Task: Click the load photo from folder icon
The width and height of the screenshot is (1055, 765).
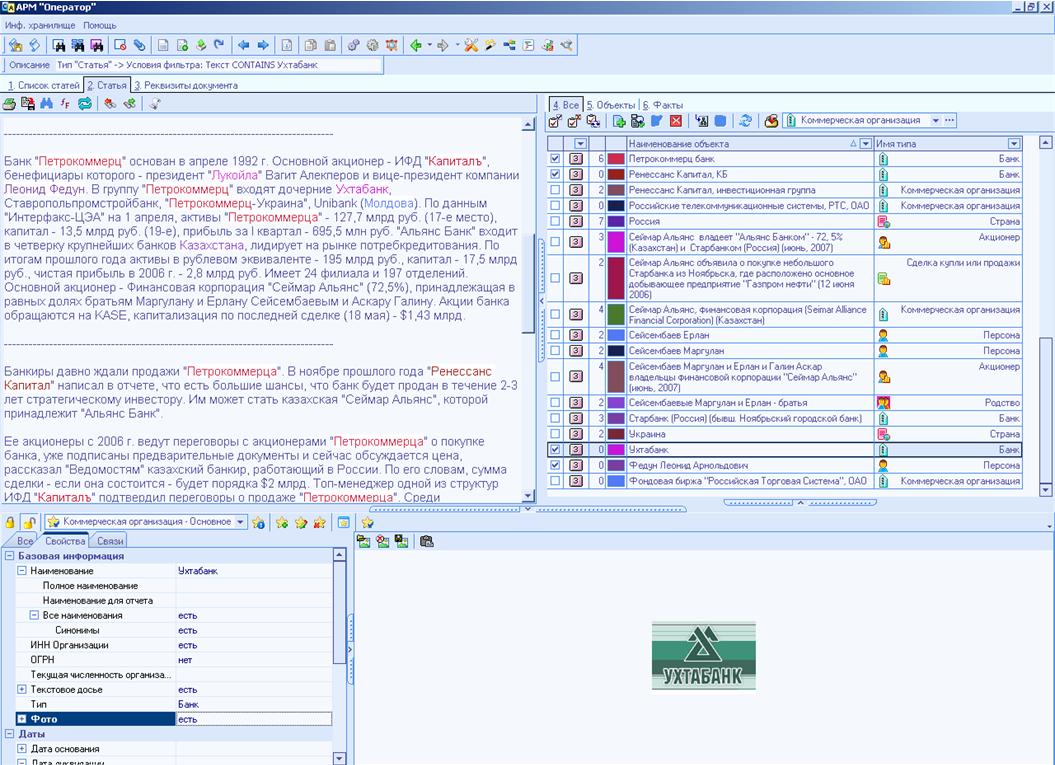Action: (364, 541)
